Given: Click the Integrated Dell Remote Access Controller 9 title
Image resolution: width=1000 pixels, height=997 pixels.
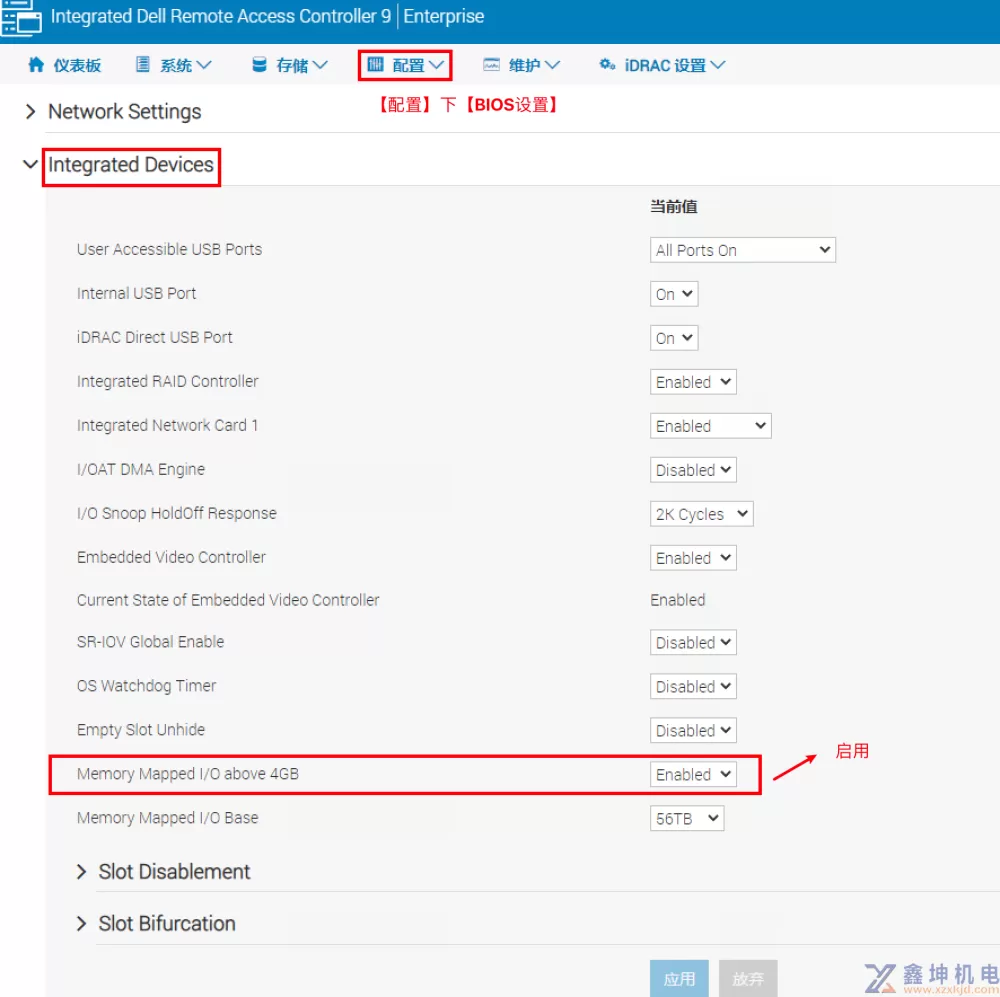Looking at the screenshot, I should pos(221,16).
